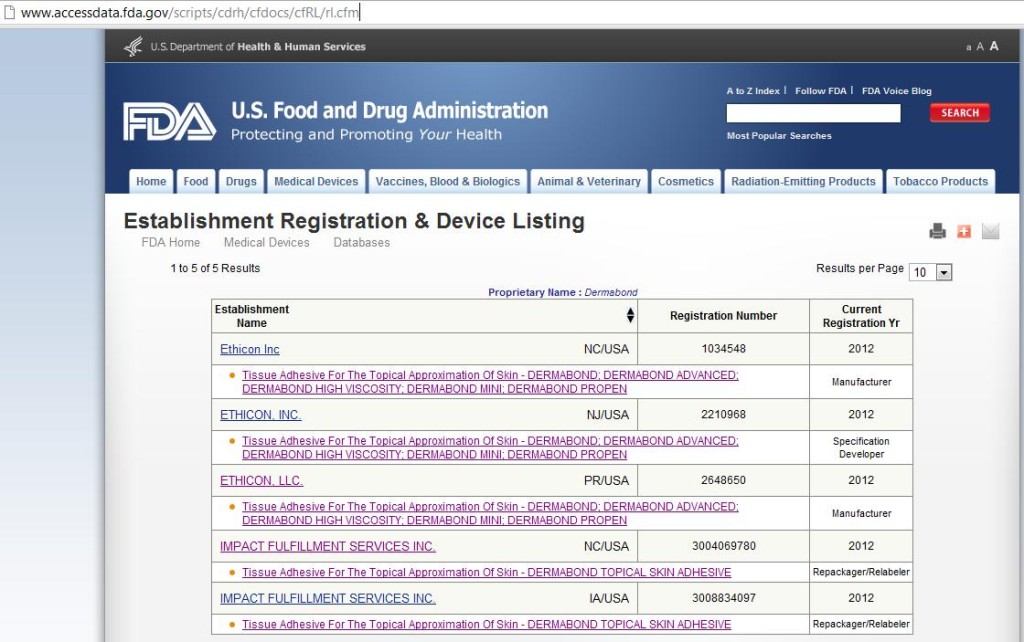The width and height of the screenshot is (1024, 642).
Task: Click the email envelope icon
Action: 990,231
